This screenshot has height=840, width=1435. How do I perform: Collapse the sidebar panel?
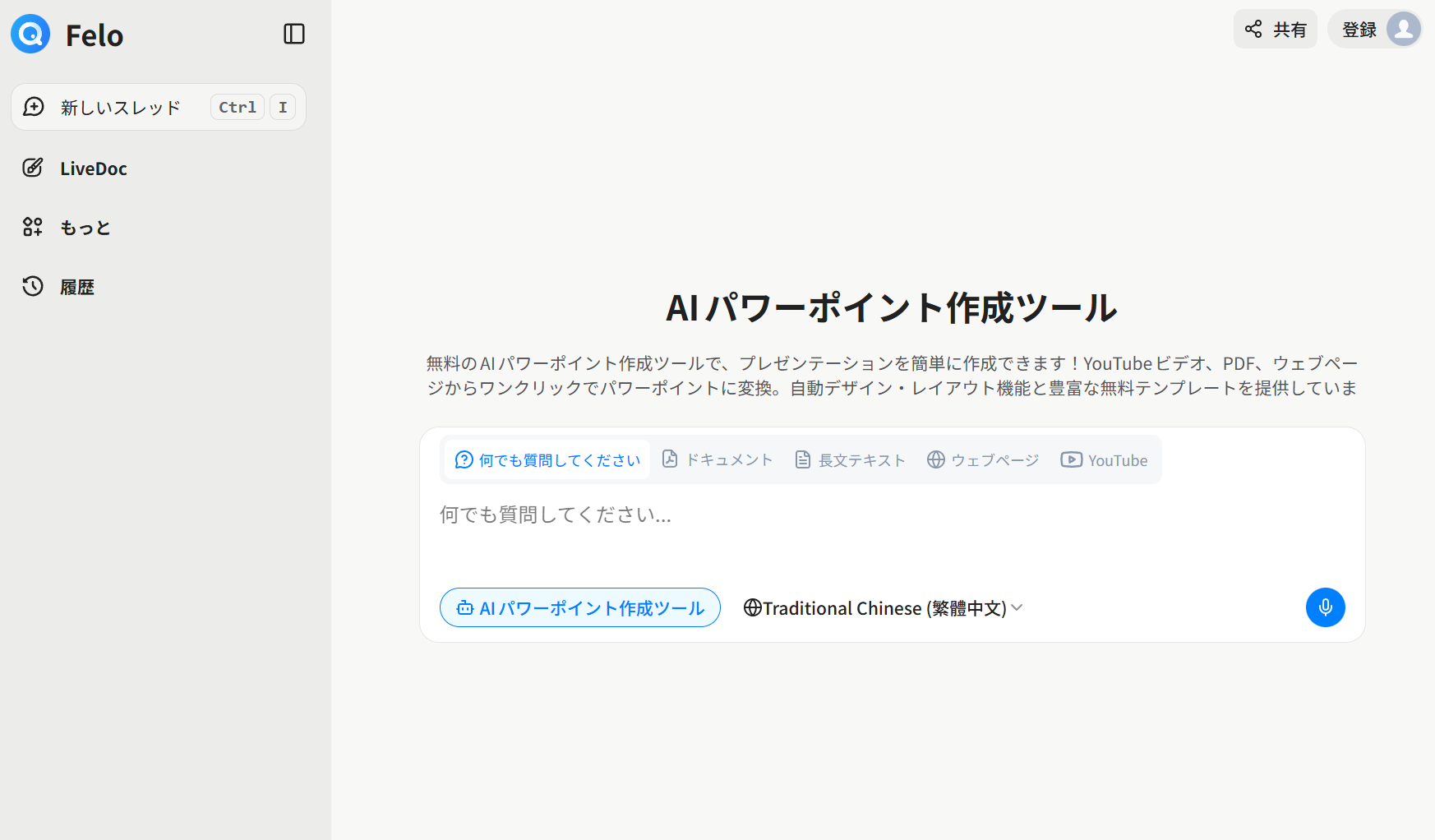pyautogui.click(x=294, y=34)
